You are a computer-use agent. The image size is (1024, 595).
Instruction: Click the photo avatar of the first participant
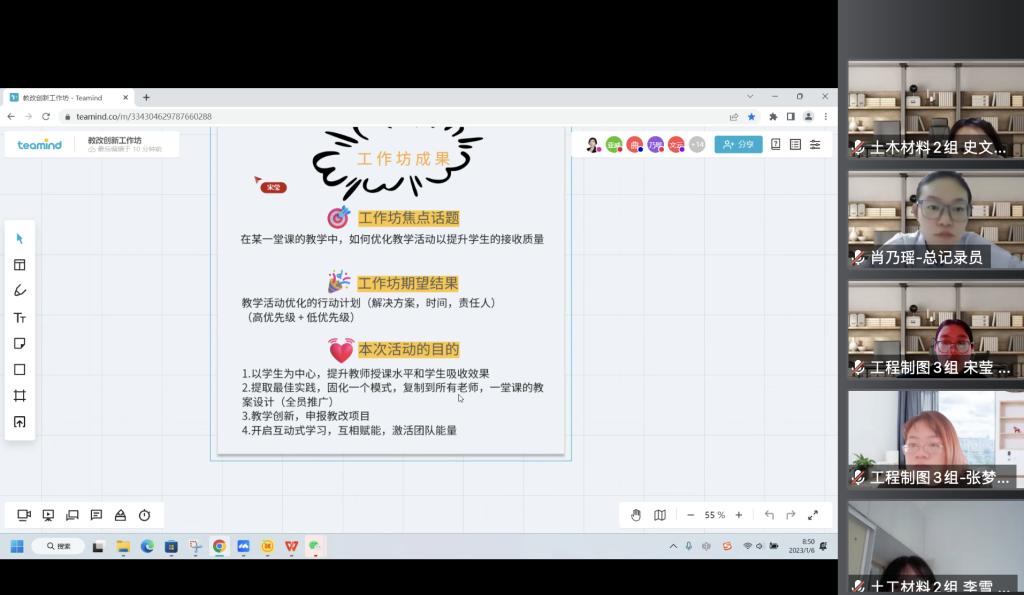[x=593, y=144]
